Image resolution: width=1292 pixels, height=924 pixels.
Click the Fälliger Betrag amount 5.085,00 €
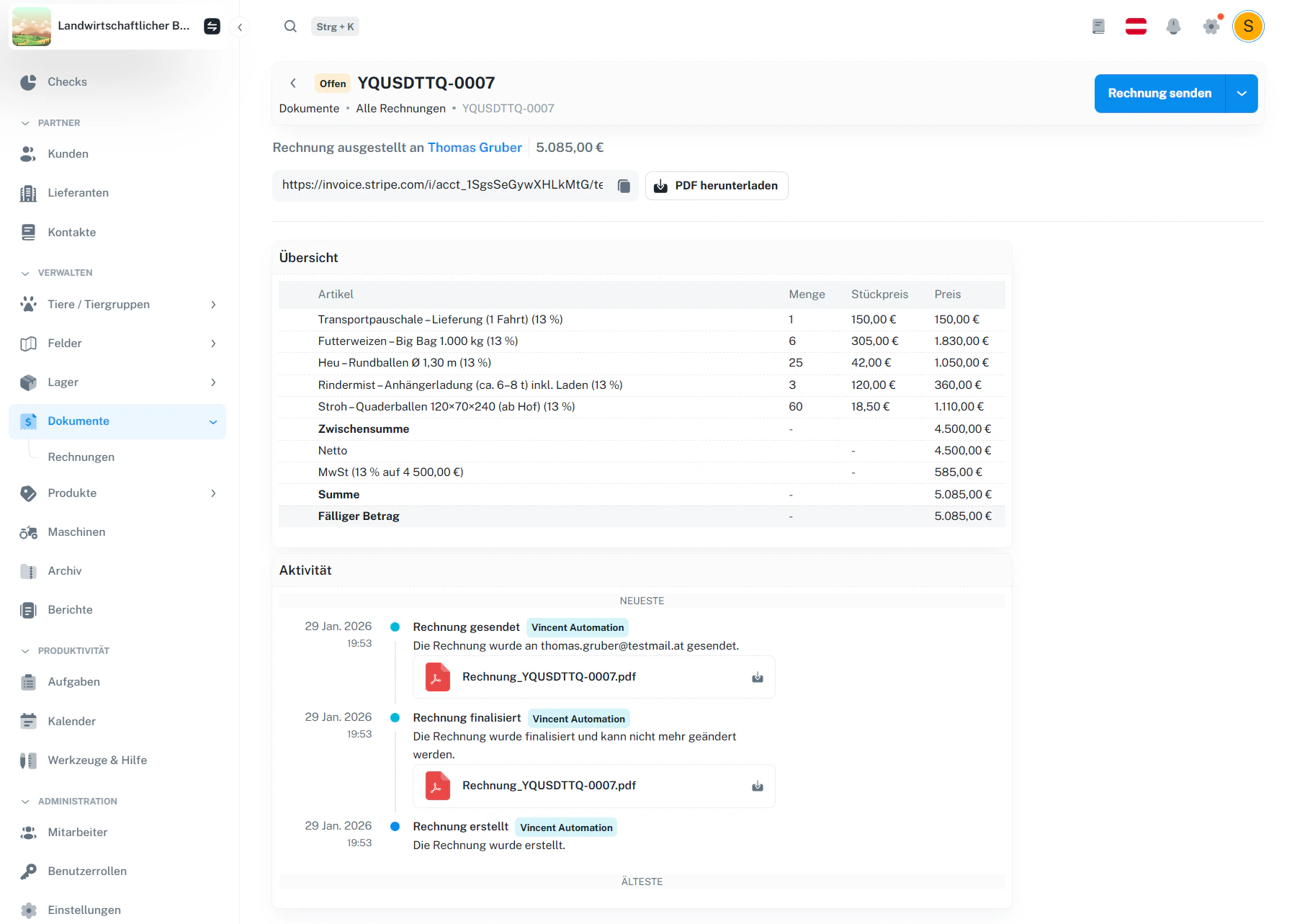[x=963, y=516]
